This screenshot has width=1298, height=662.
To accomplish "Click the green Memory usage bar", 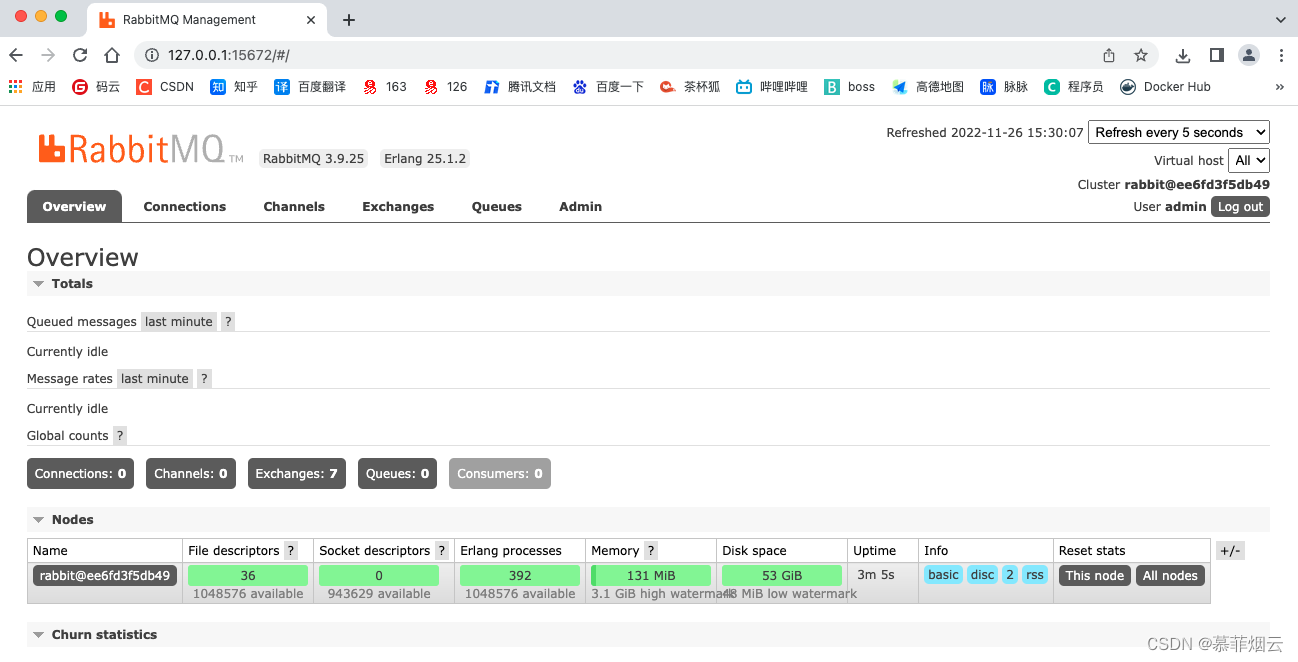I will (651, 575).
